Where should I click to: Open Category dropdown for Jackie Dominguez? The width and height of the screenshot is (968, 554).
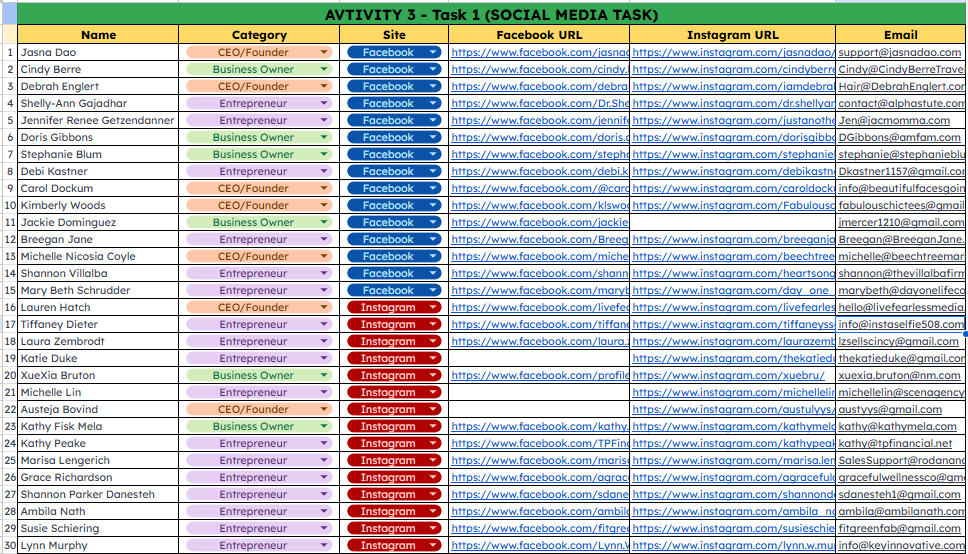click(323, 222)
